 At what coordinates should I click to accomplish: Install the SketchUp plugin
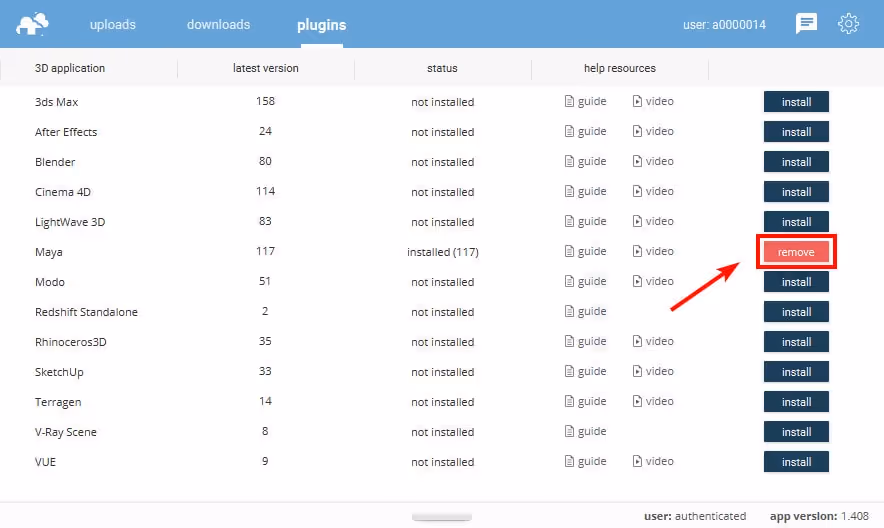[x=796, y=372]
